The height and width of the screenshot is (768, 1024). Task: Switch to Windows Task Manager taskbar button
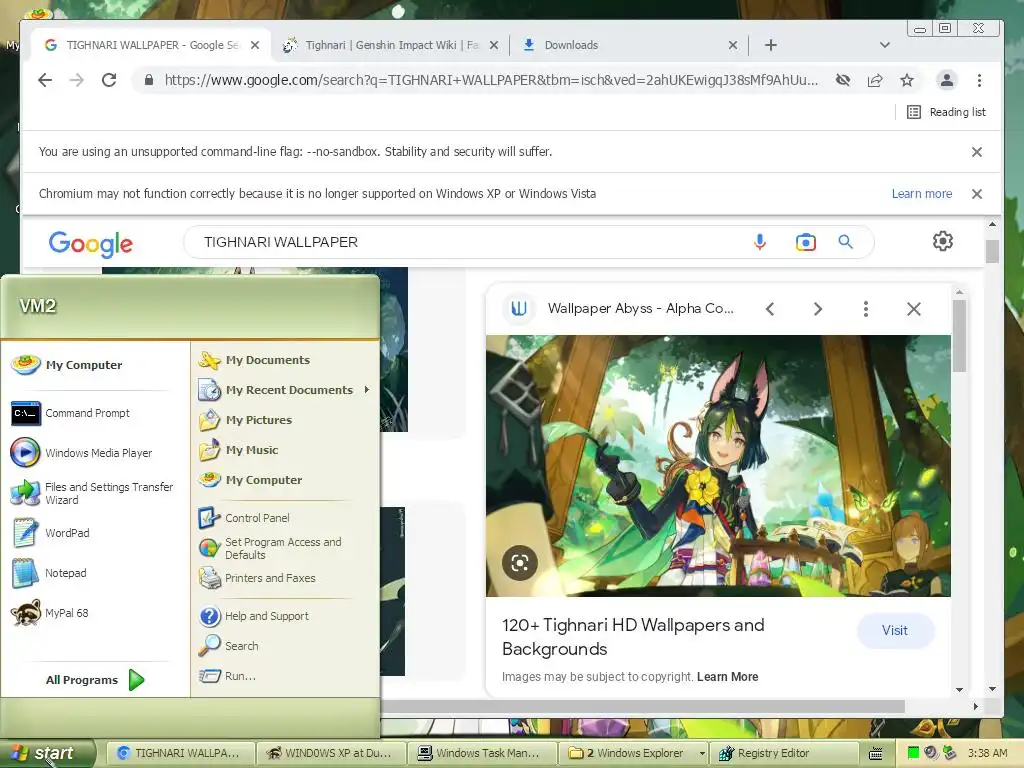pos(481,753)
